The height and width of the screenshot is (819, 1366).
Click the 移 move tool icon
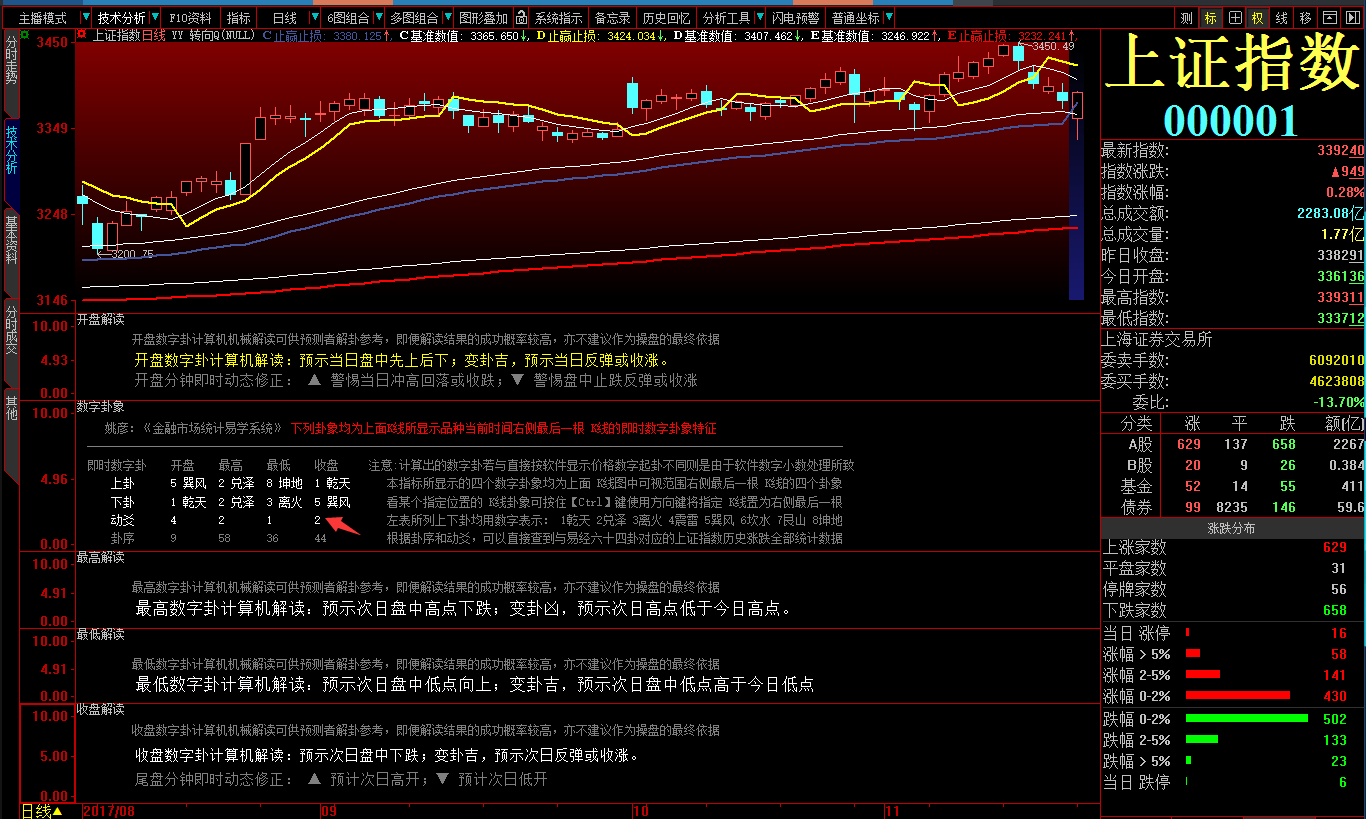[1305, 18]
